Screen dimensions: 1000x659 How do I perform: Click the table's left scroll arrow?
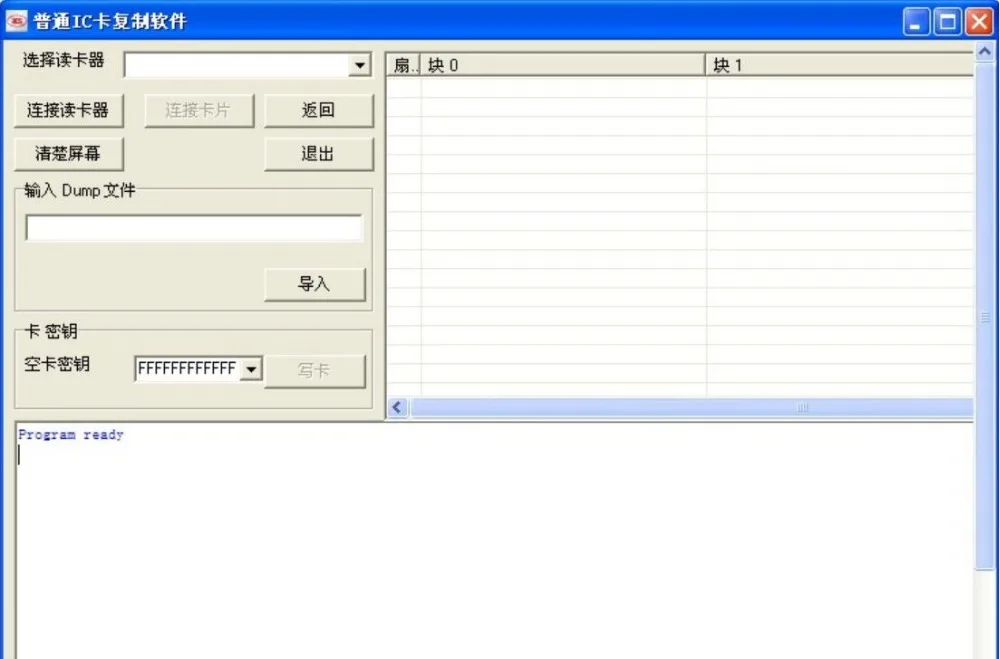(x=398, y=407)
